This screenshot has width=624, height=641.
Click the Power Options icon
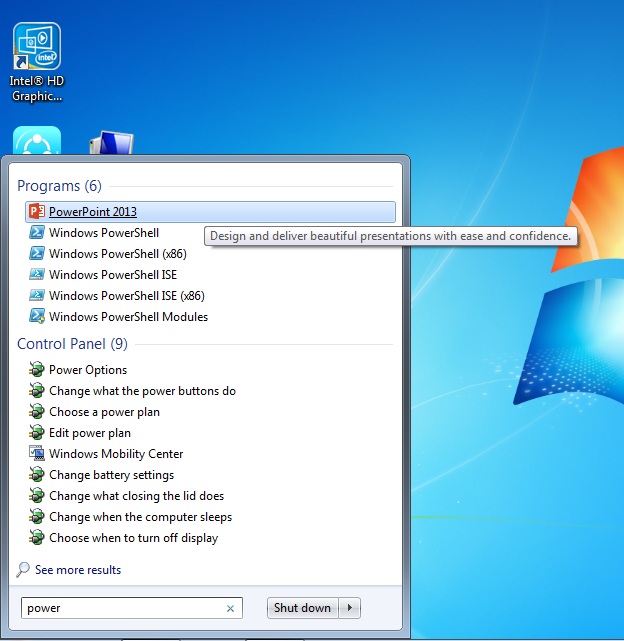click(37, 369)
